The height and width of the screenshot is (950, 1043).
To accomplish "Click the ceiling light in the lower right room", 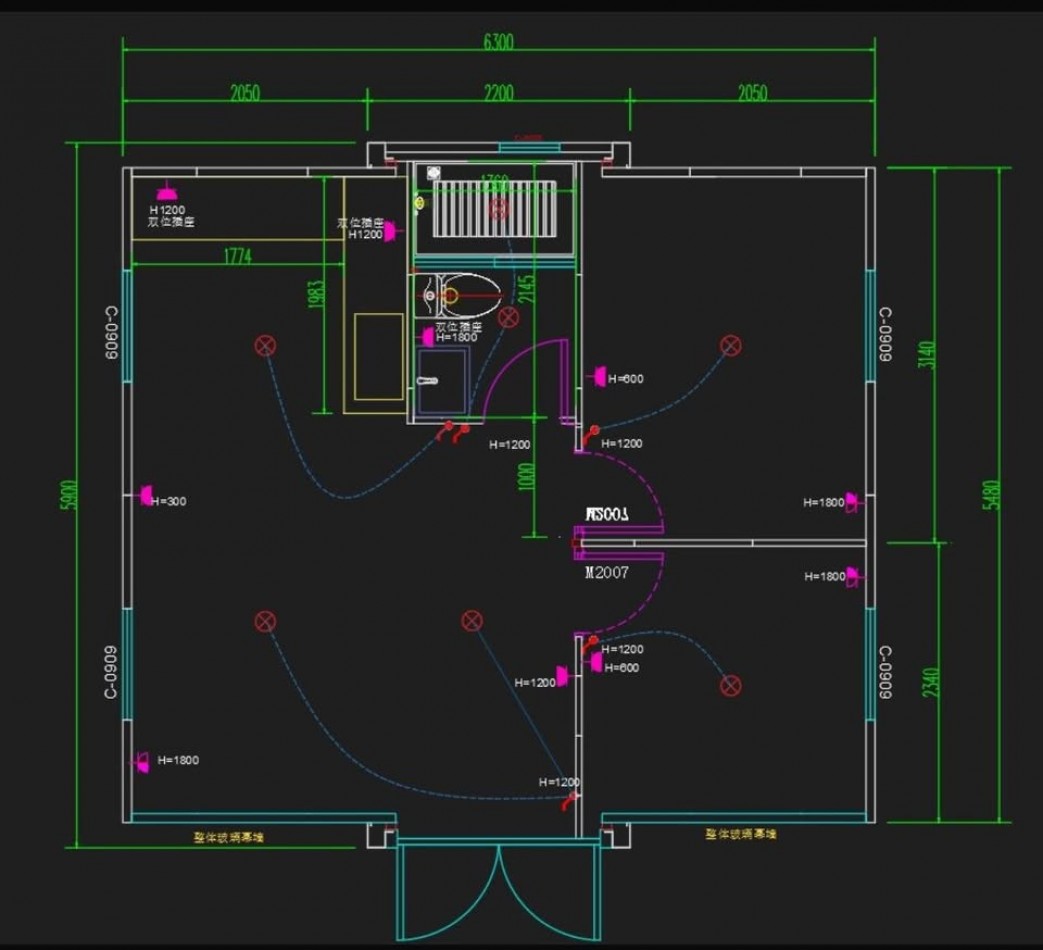I will [x=731, y=685].
